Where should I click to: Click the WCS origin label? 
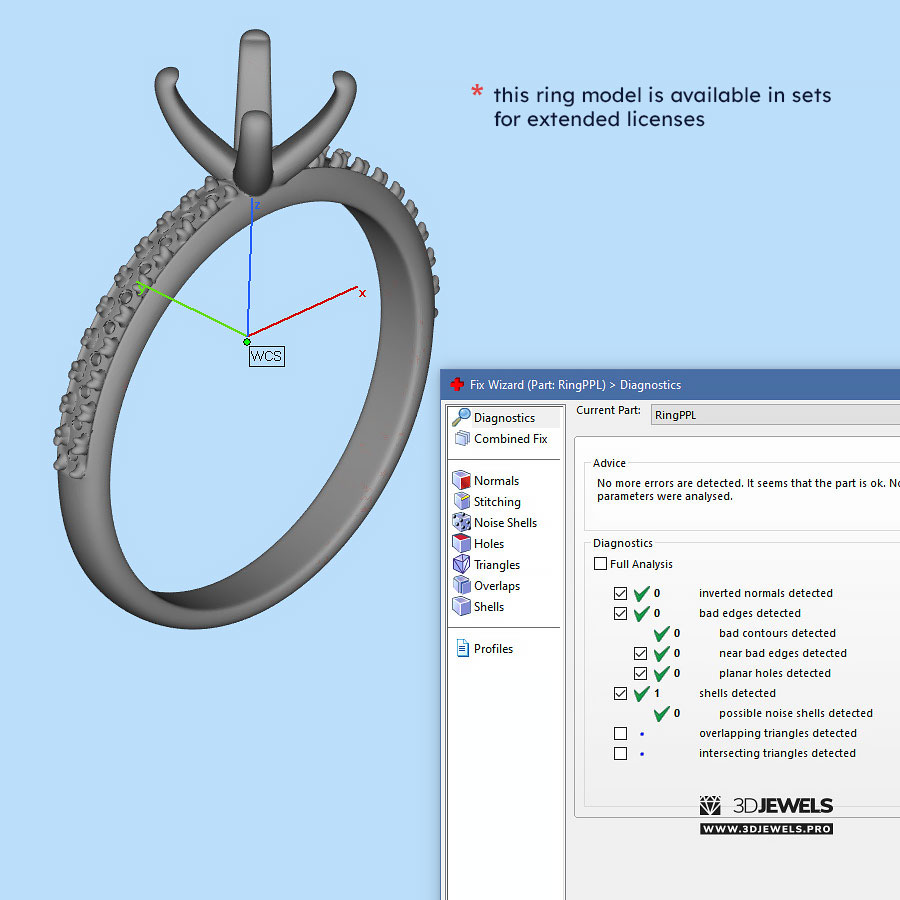[x=266, y=356]
